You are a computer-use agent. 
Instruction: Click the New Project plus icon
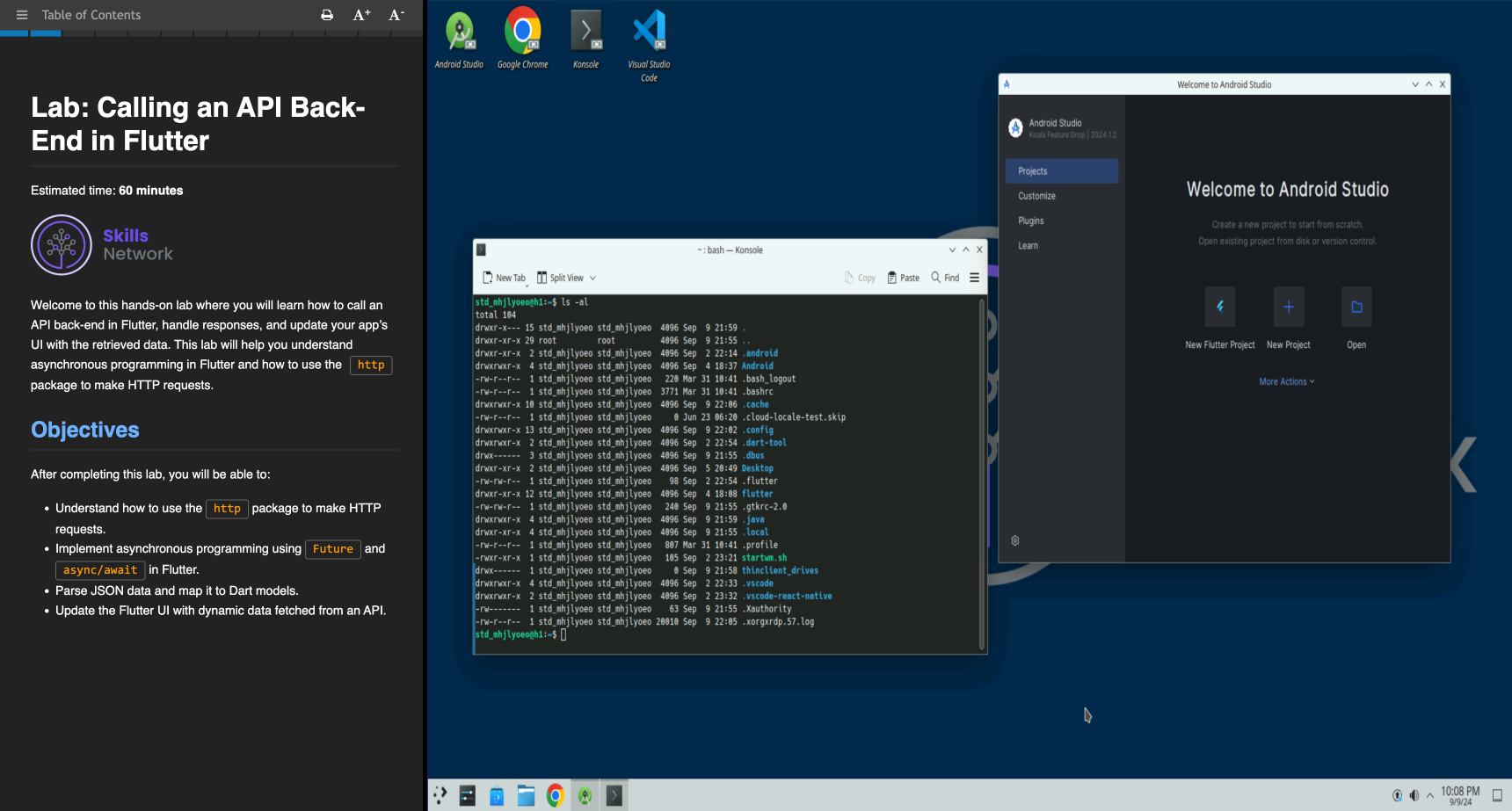tap(1289, 307)
